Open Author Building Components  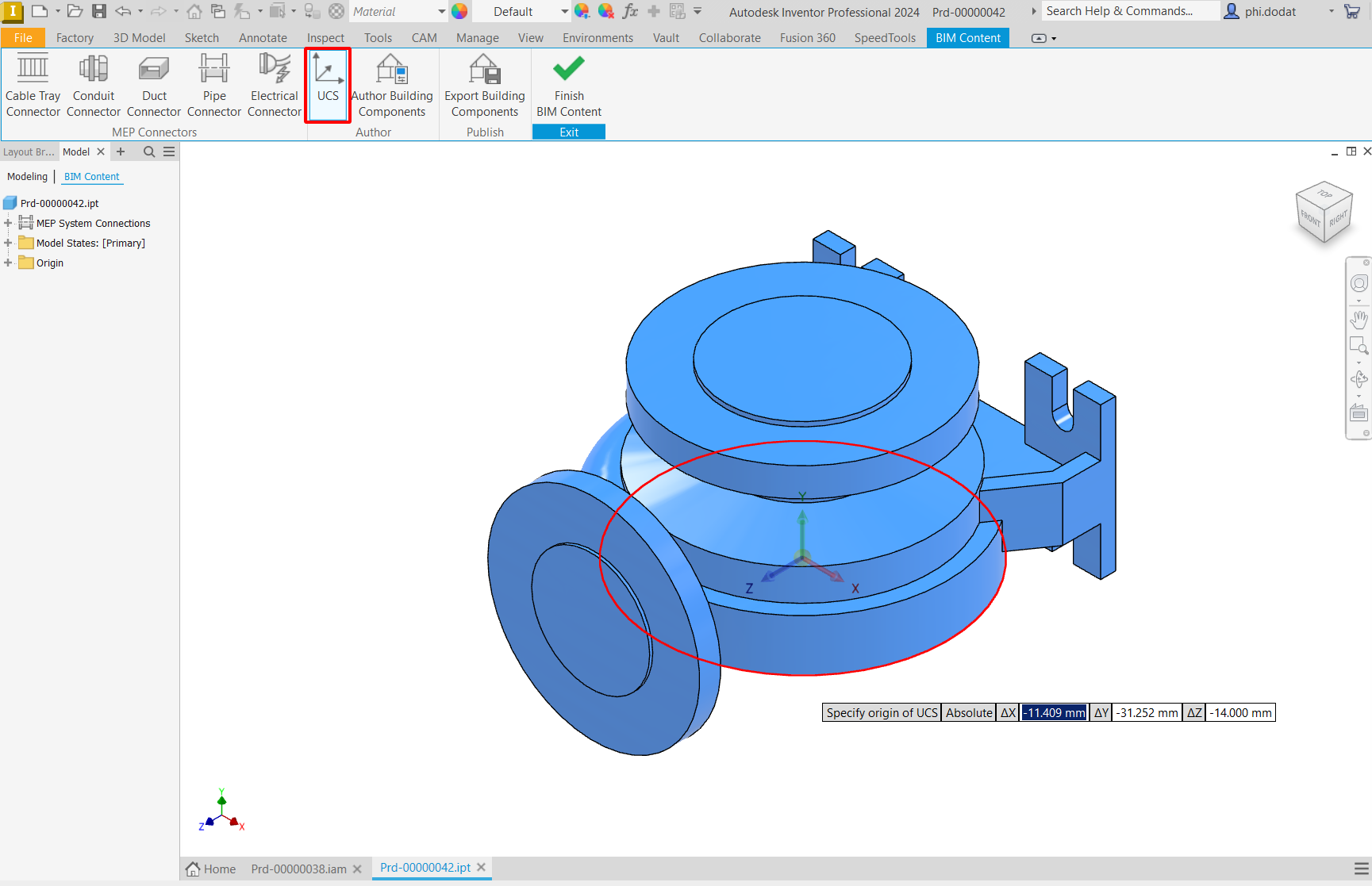[392, 86]
